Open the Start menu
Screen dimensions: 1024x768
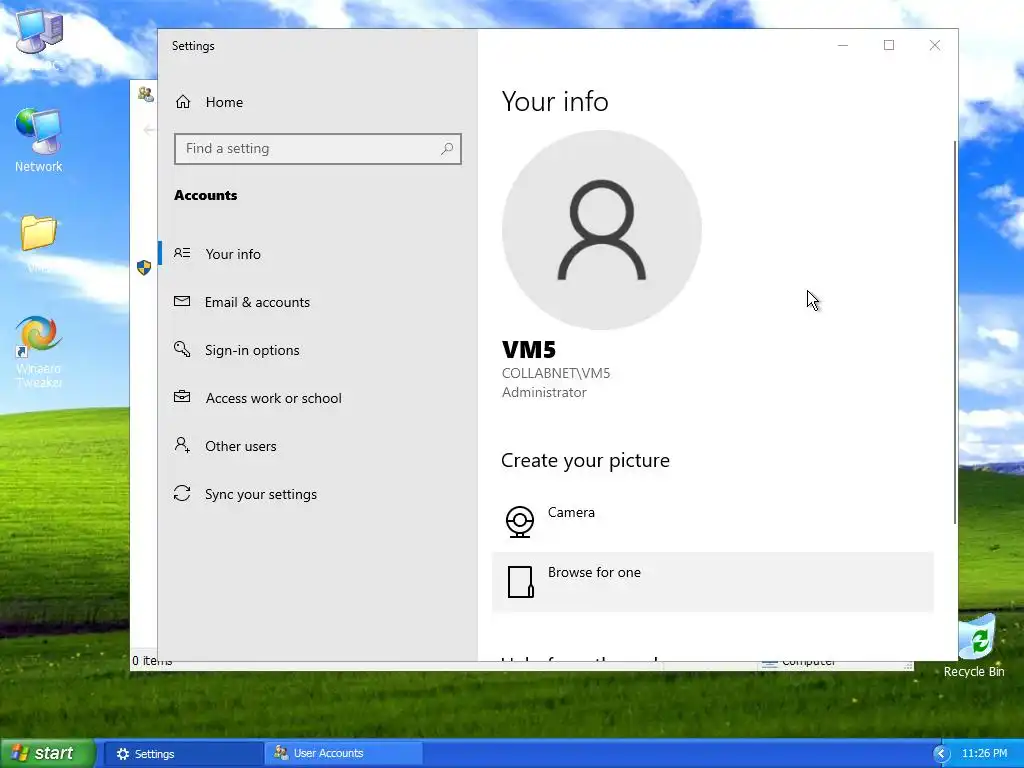48,754
